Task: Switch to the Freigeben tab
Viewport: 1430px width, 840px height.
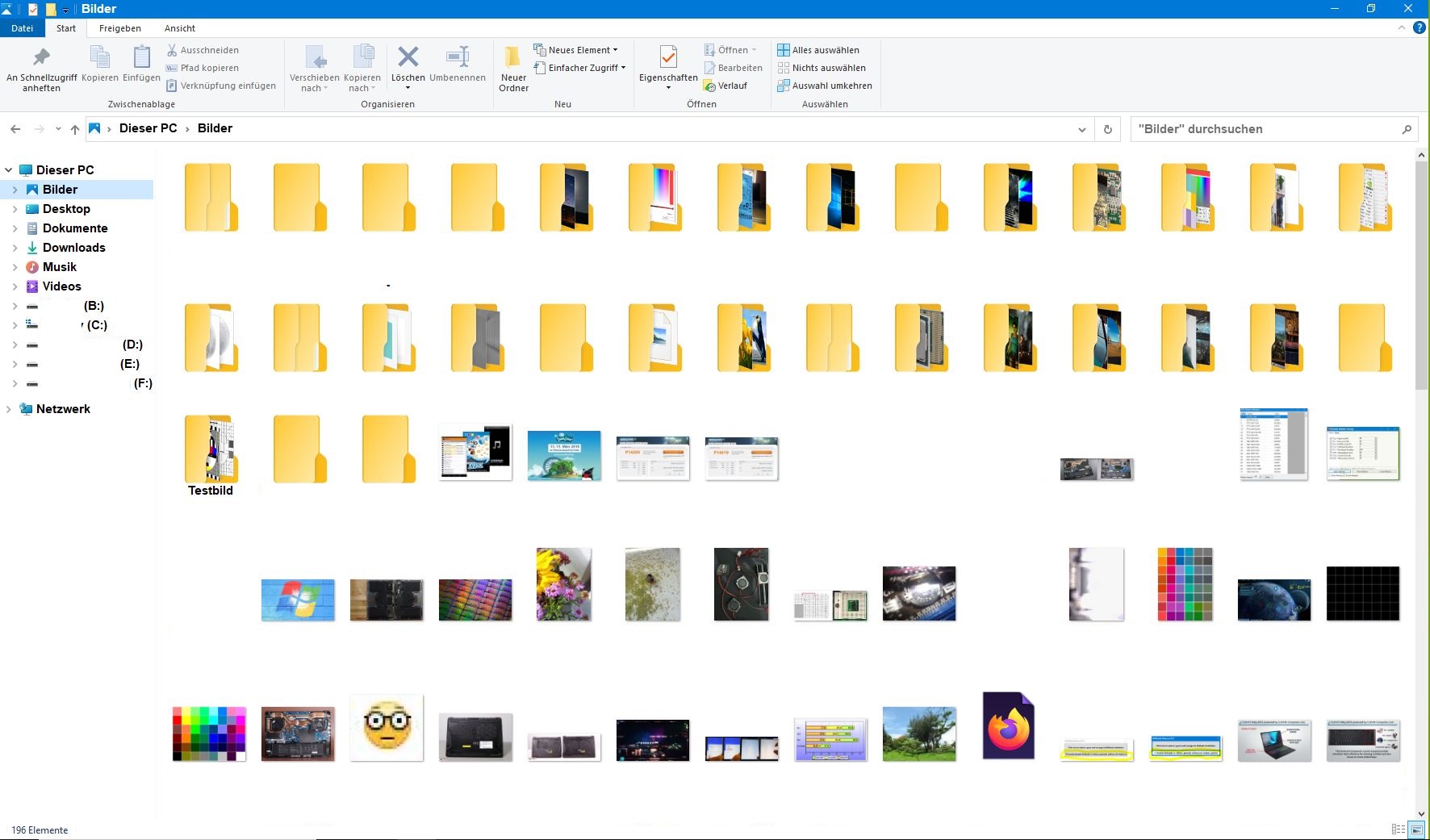Action: [119, 28]
